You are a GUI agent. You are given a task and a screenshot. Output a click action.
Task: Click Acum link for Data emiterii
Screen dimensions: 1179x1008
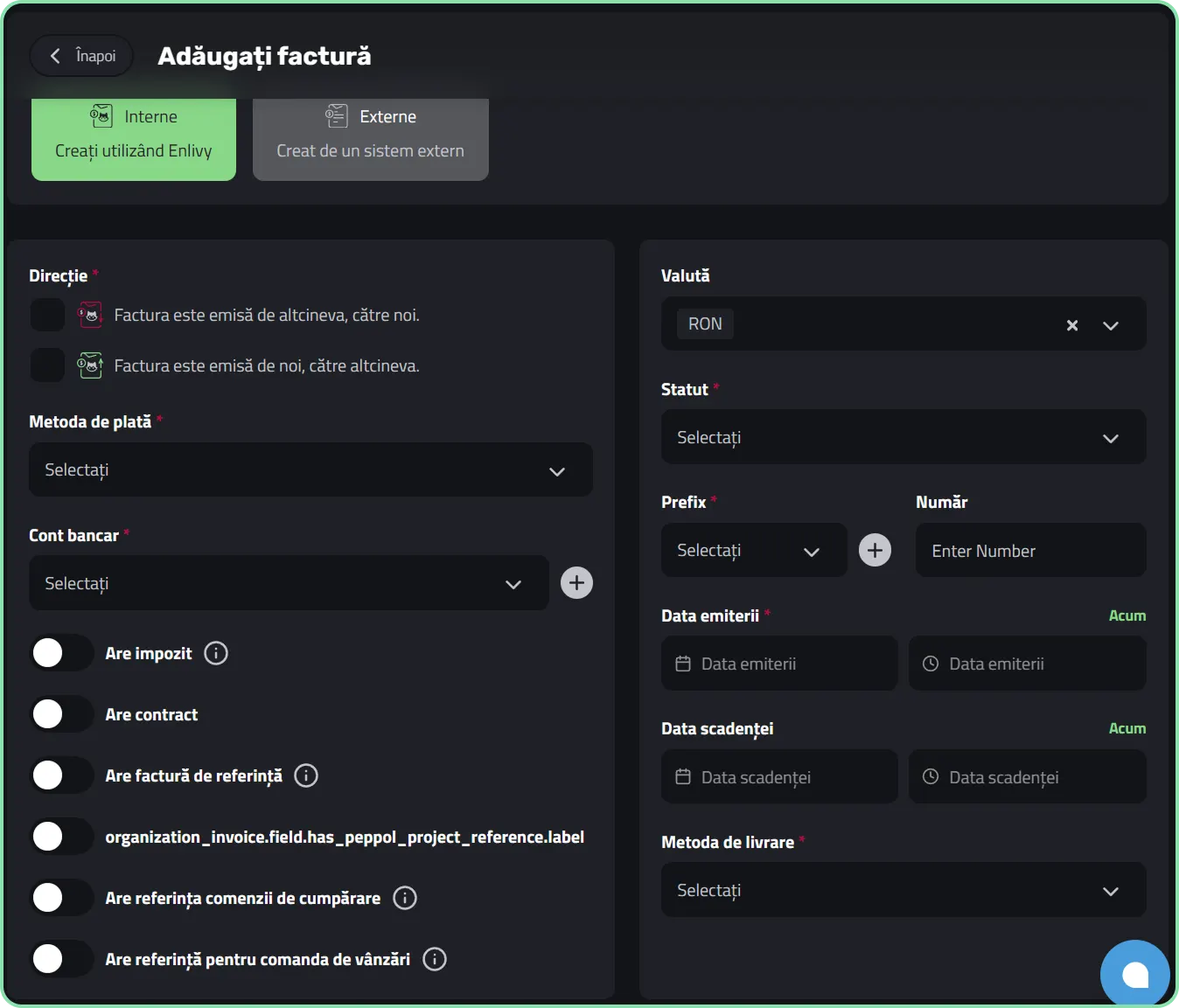click(x=1127, y=615)
